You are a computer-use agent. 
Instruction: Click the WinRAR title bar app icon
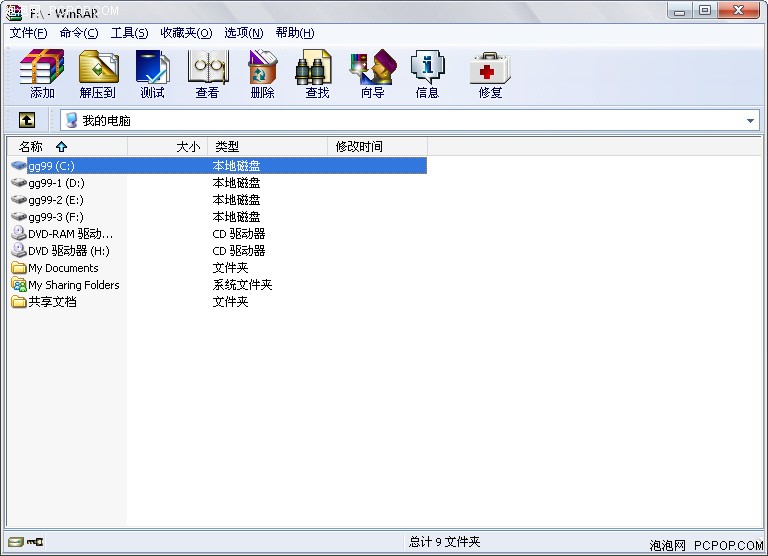[x=14, y=12]
